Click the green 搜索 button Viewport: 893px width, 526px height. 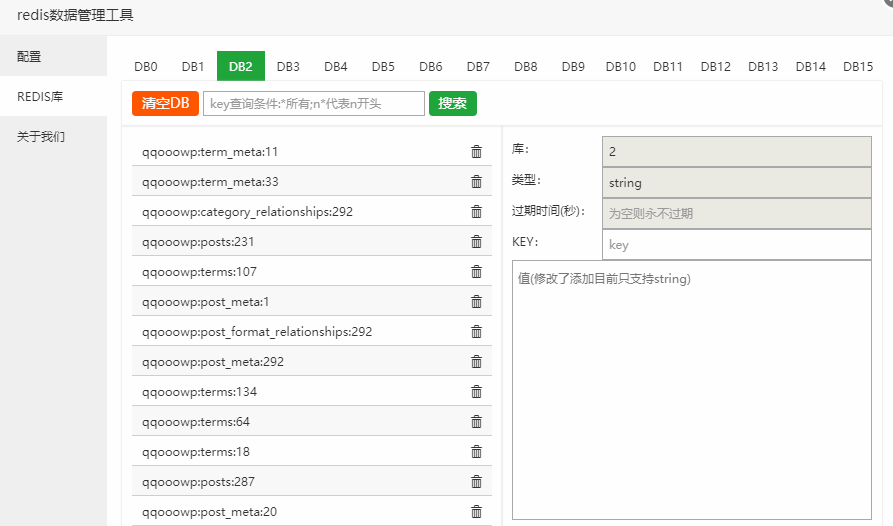452,104
